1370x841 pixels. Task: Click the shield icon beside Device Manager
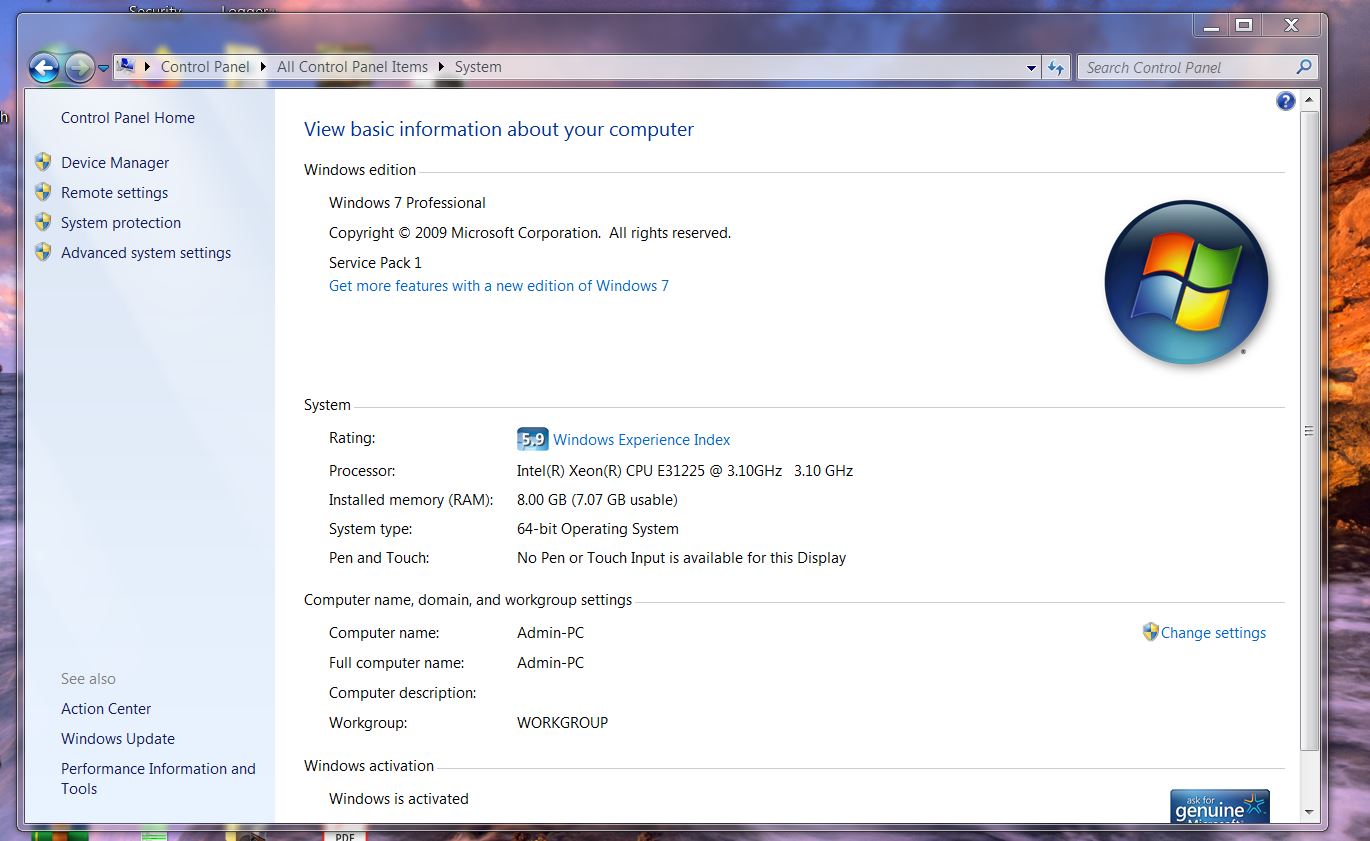coord(43,162)
